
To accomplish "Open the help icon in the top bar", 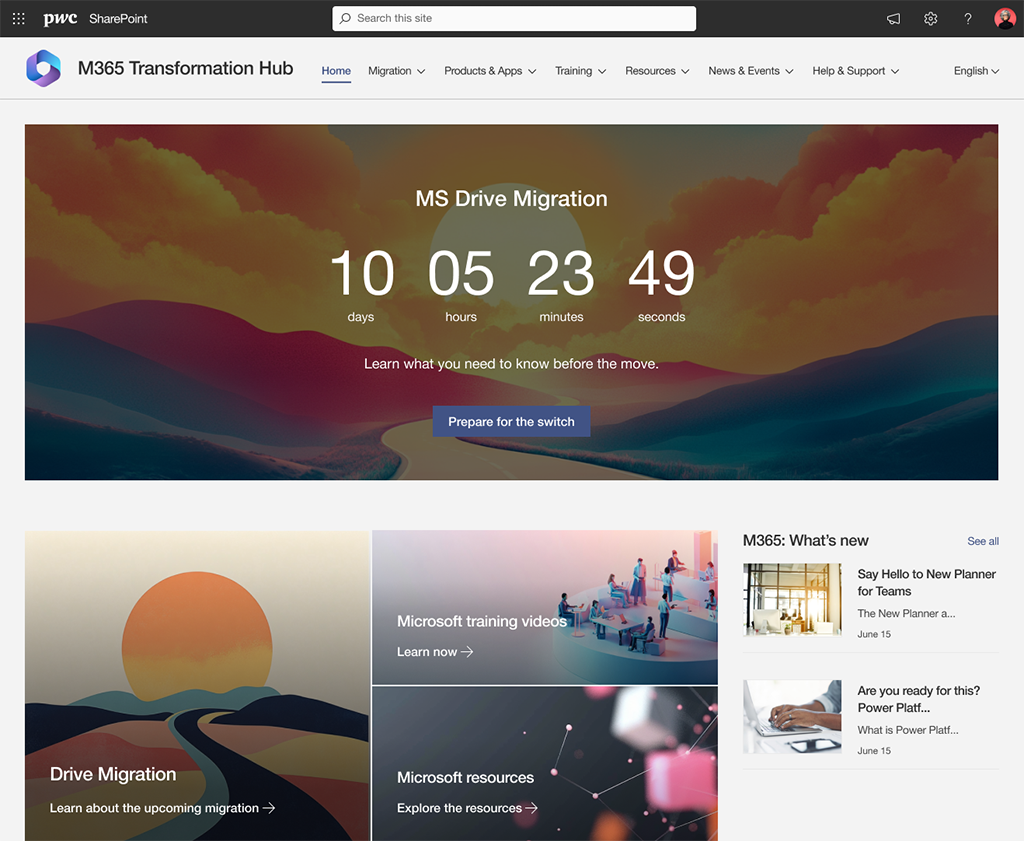I will tap(967, 18).
